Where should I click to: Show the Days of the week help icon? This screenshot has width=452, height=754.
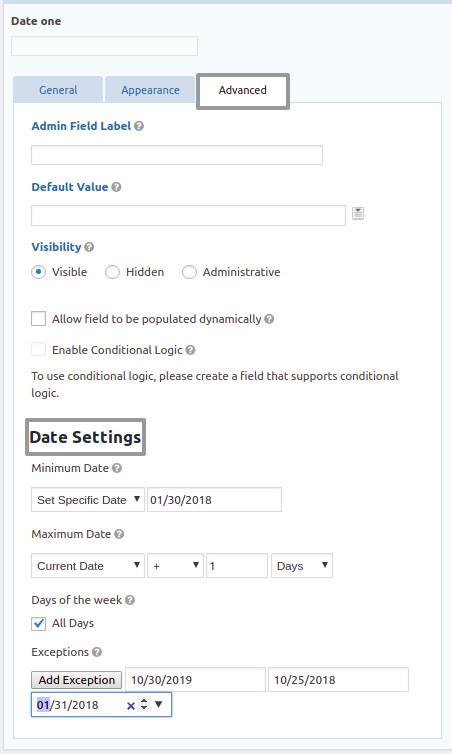pyautogui.click(x=130, y=600)
